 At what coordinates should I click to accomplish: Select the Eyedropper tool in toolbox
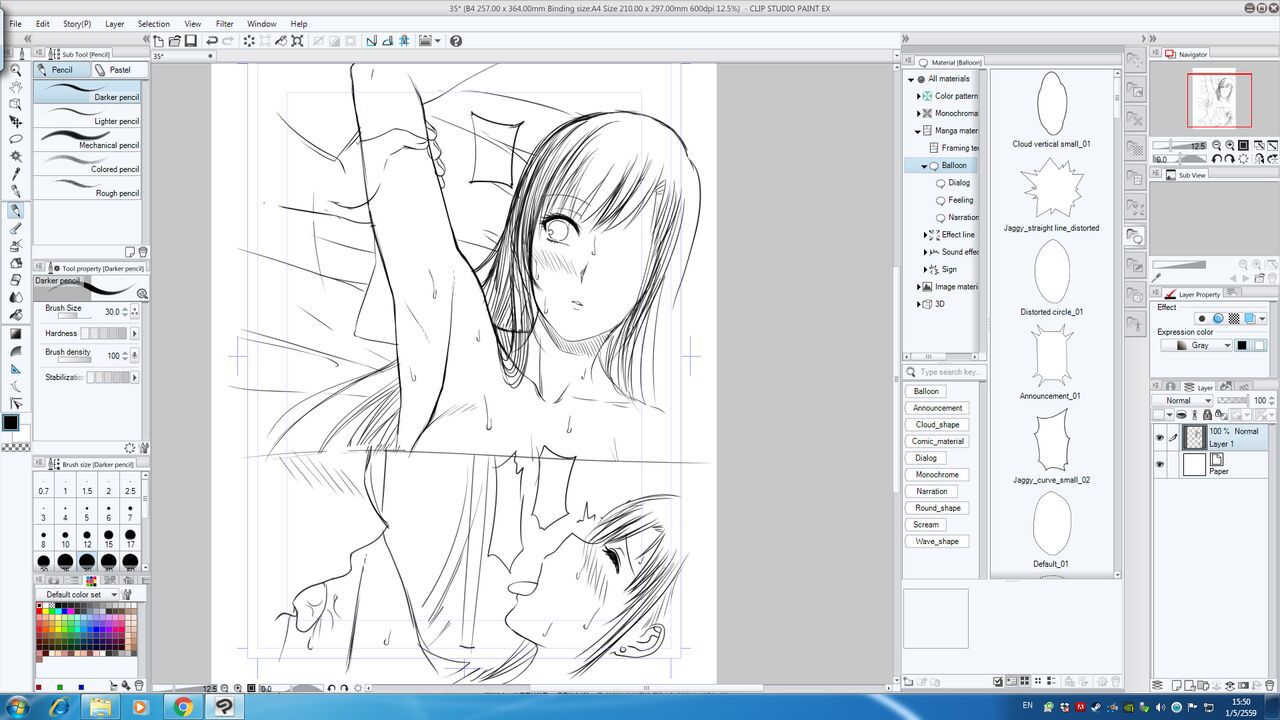15,174
